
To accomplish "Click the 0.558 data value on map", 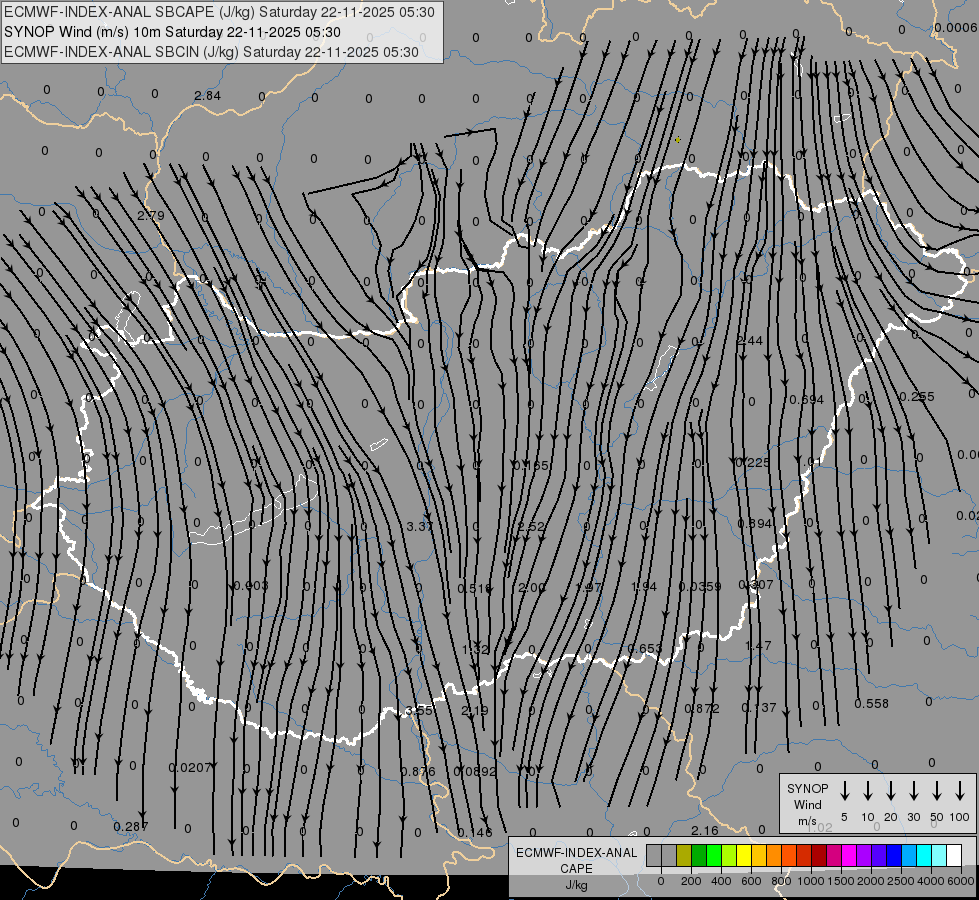I will (x=871, y=703).
